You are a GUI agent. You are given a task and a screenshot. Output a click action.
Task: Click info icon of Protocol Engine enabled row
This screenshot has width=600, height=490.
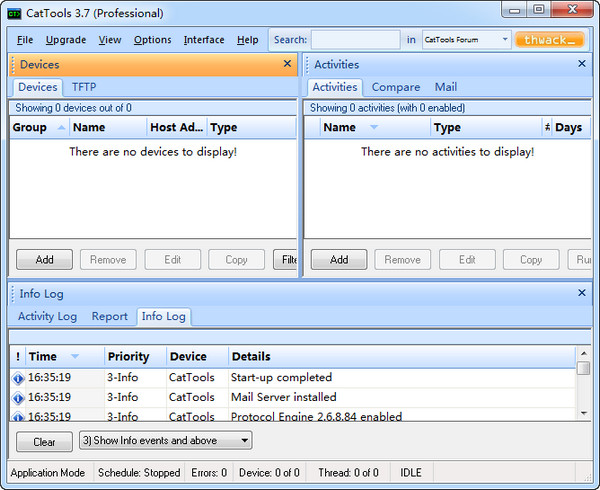pos(18,416)
